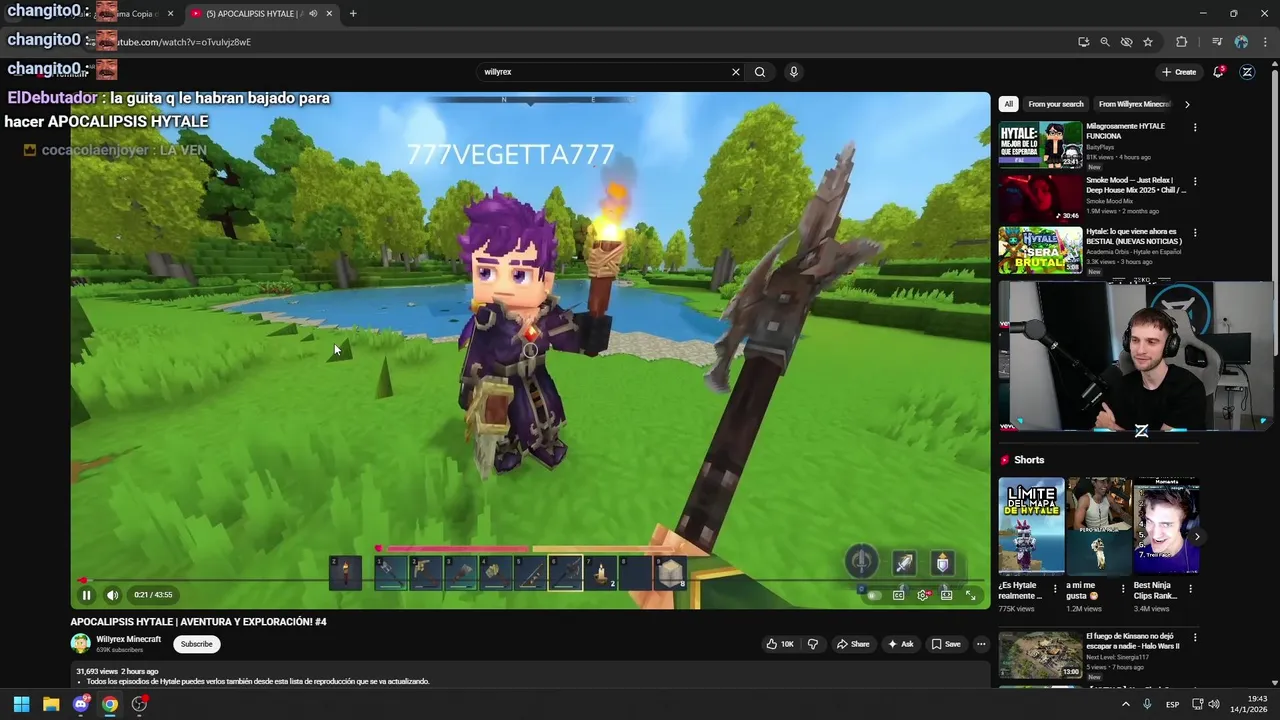Open El fuego de Kinsano Halo Wars video
This screenshot has height=720, width=1280.
tap(1040, 656)
